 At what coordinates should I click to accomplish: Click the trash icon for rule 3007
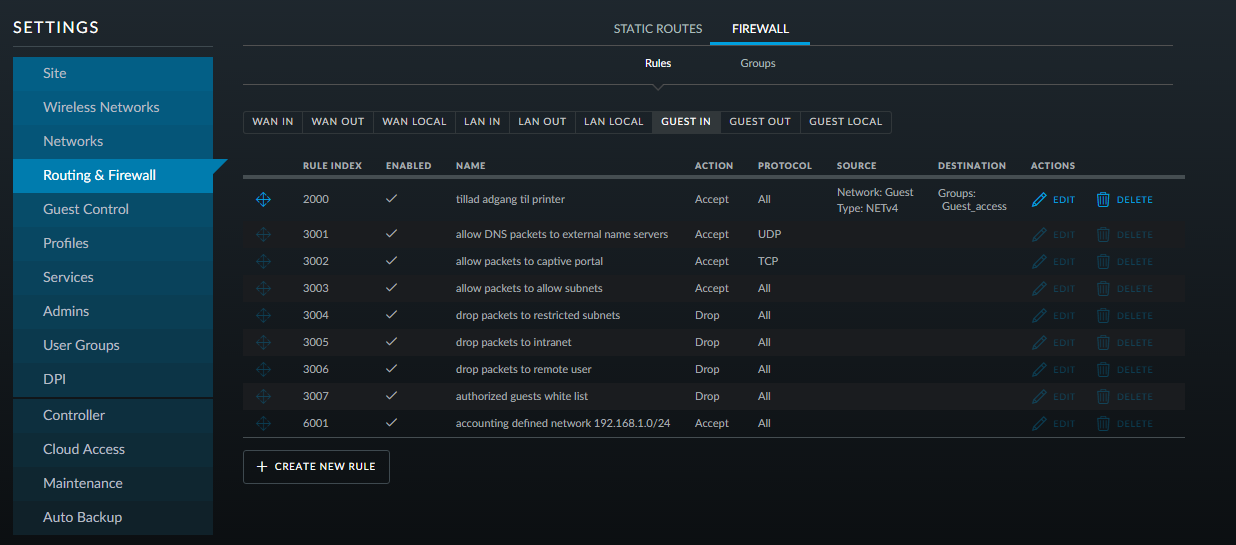[1103, 397]
